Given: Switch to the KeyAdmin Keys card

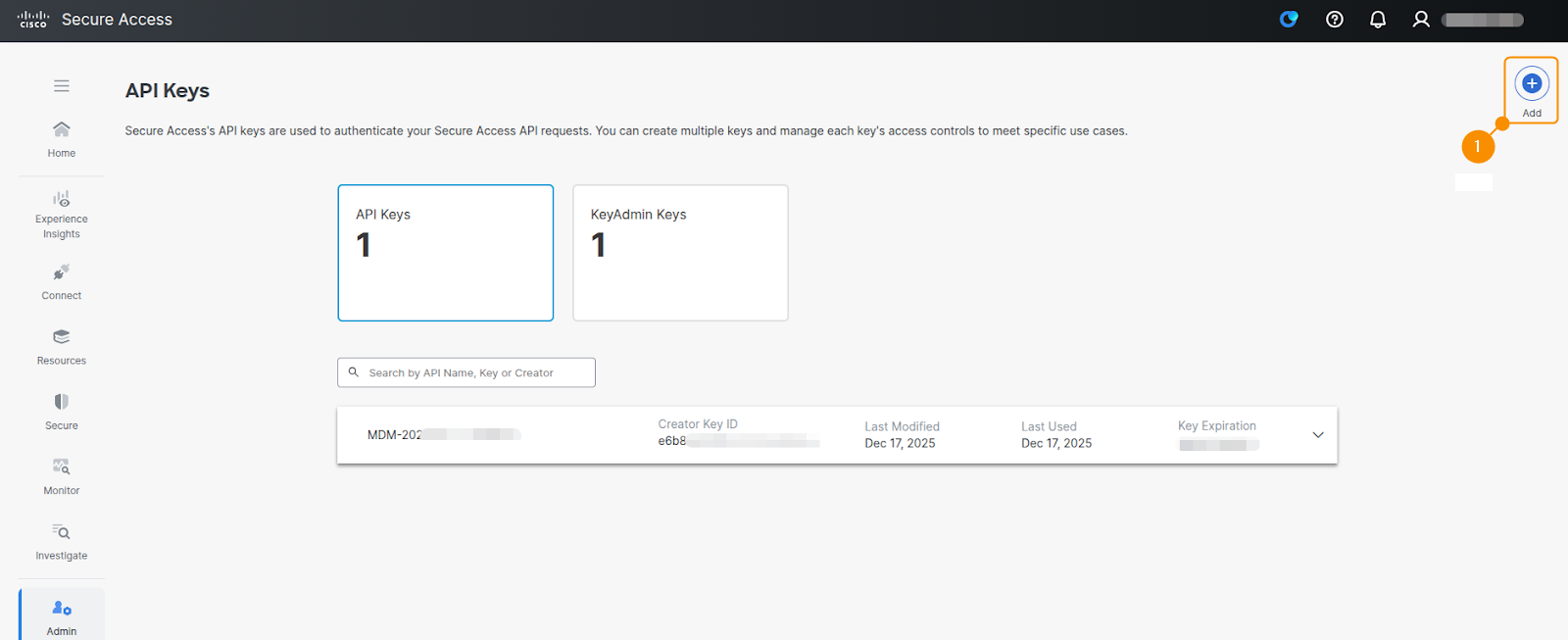Looking at the screenshot, I should coord(680,253).
